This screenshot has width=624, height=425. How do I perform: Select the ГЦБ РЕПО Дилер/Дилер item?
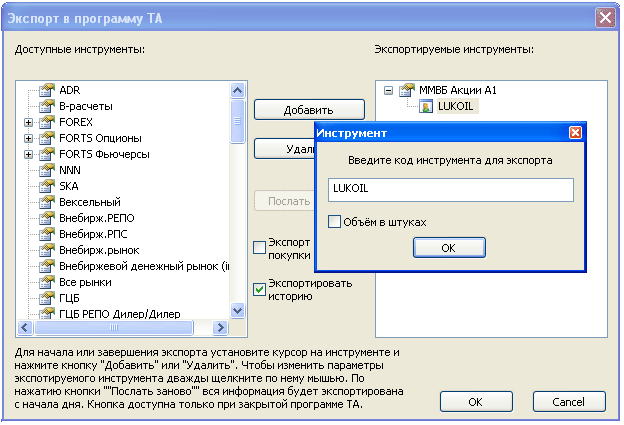[x=120, y=314]
